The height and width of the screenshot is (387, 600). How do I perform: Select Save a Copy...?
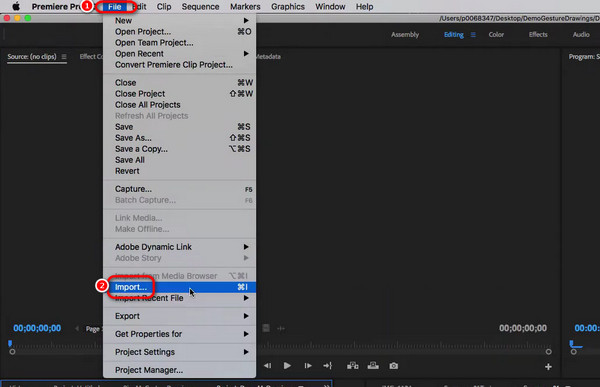[179, 149]
